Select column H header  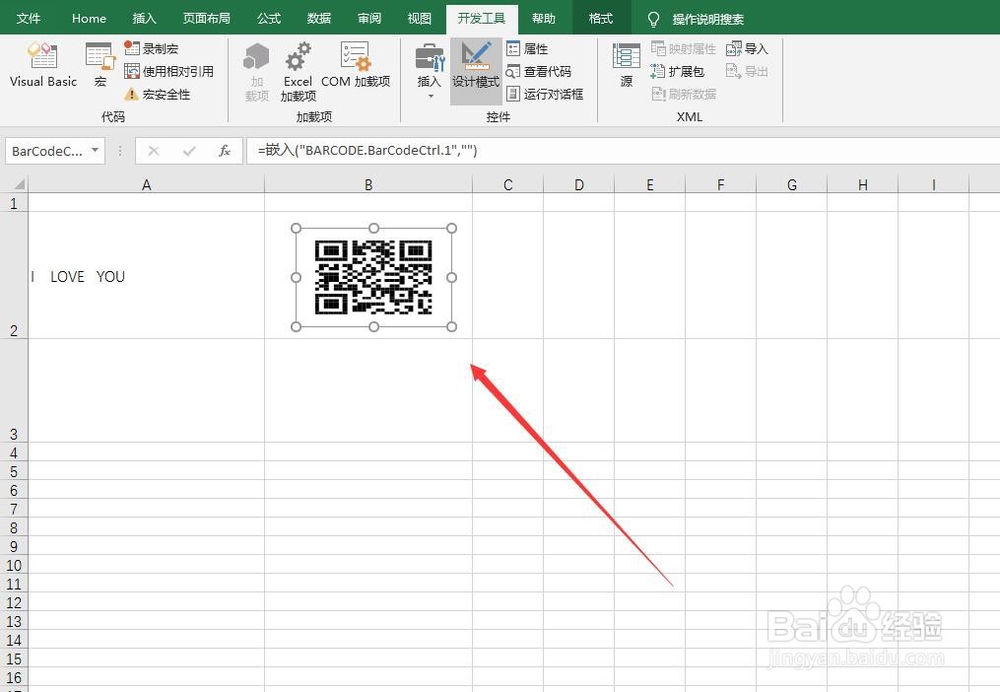862,184
